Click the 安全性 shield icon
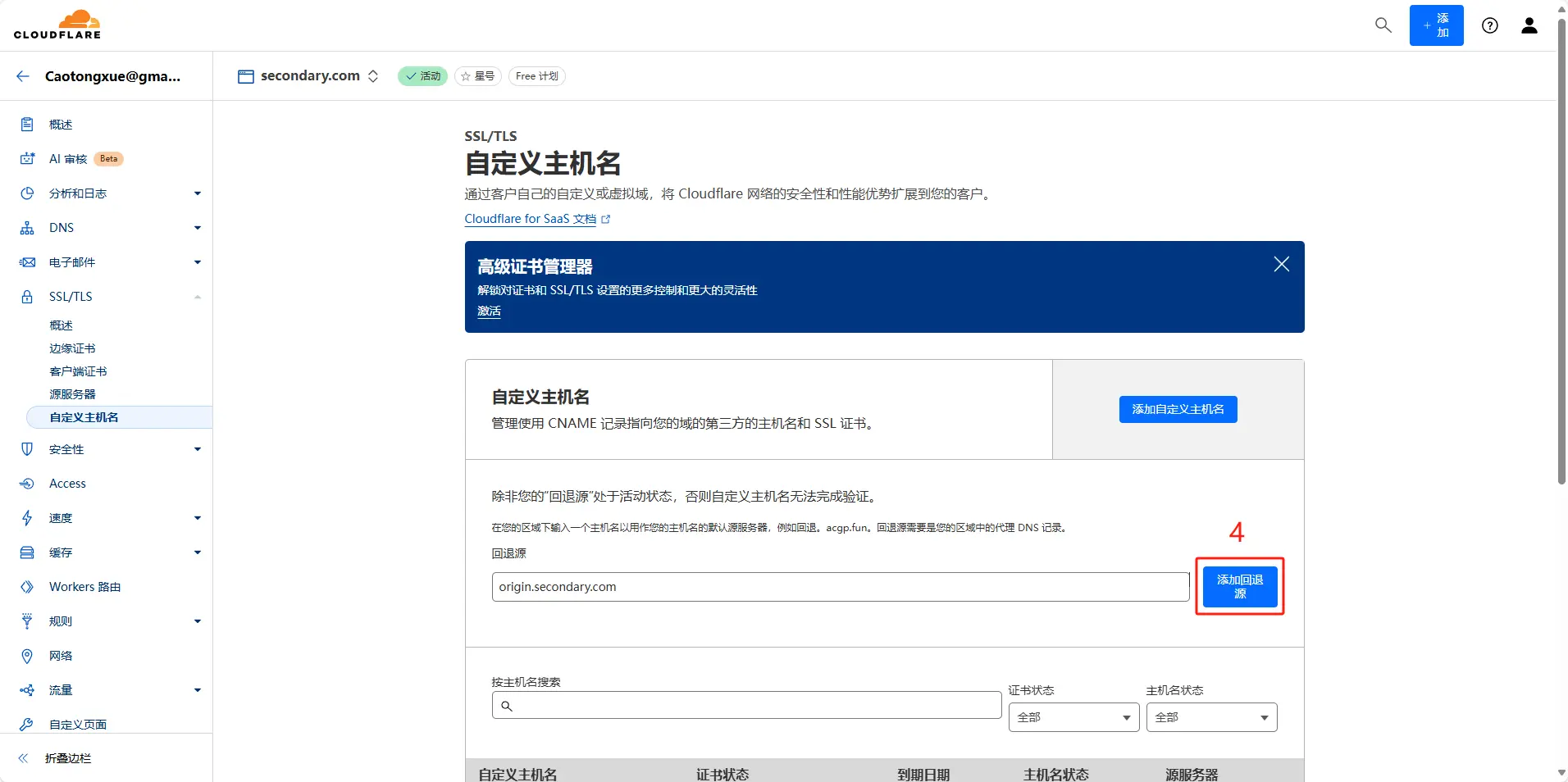The image size is (1568, 782). pos(27,449)
